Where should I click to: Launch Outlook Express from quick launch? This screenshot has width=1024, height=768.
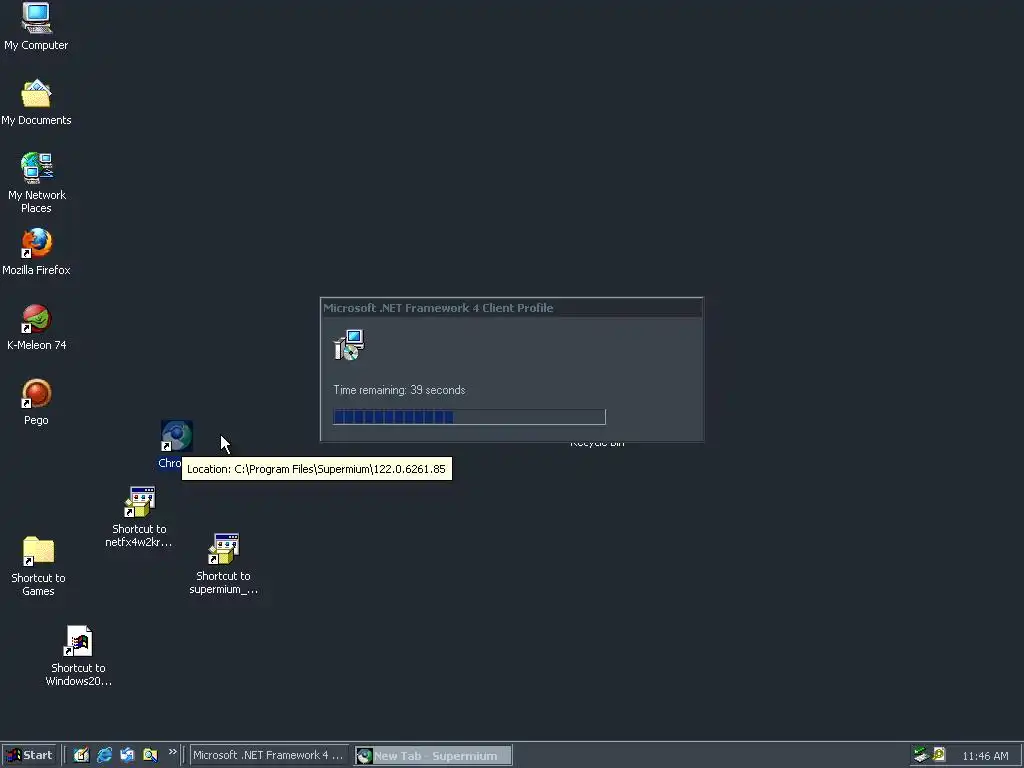pos(127,755)
